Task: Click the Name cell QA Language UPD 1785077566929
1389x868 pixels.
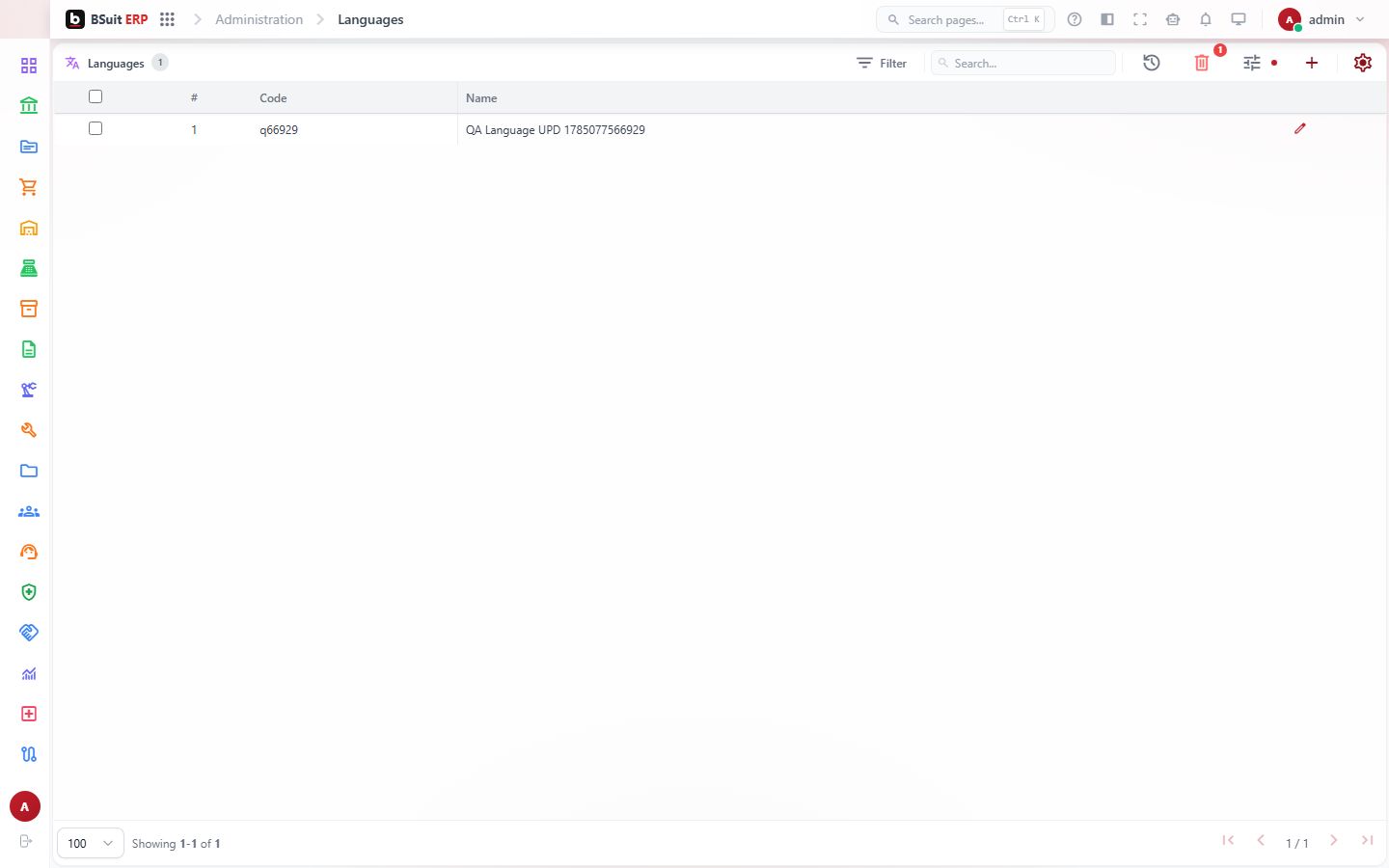Action: 556,129
